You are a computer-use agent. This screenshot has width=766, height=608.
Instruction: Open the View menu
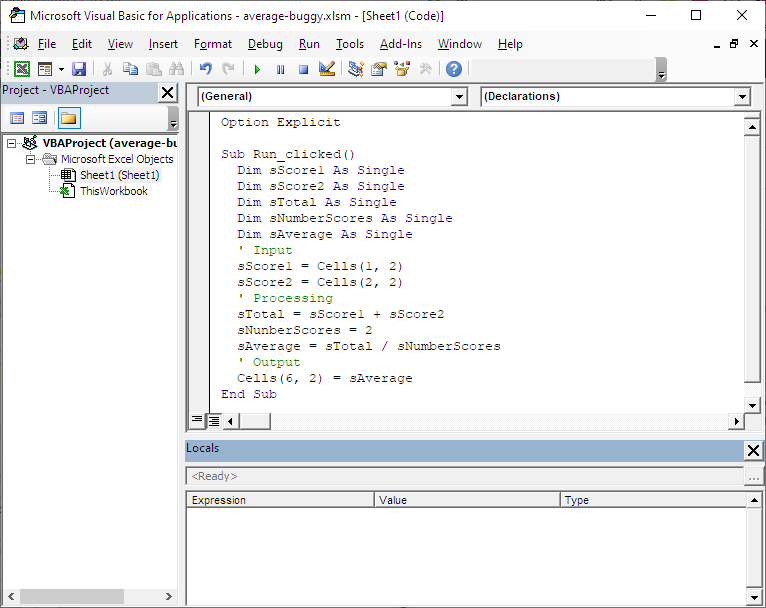(120, 44)
